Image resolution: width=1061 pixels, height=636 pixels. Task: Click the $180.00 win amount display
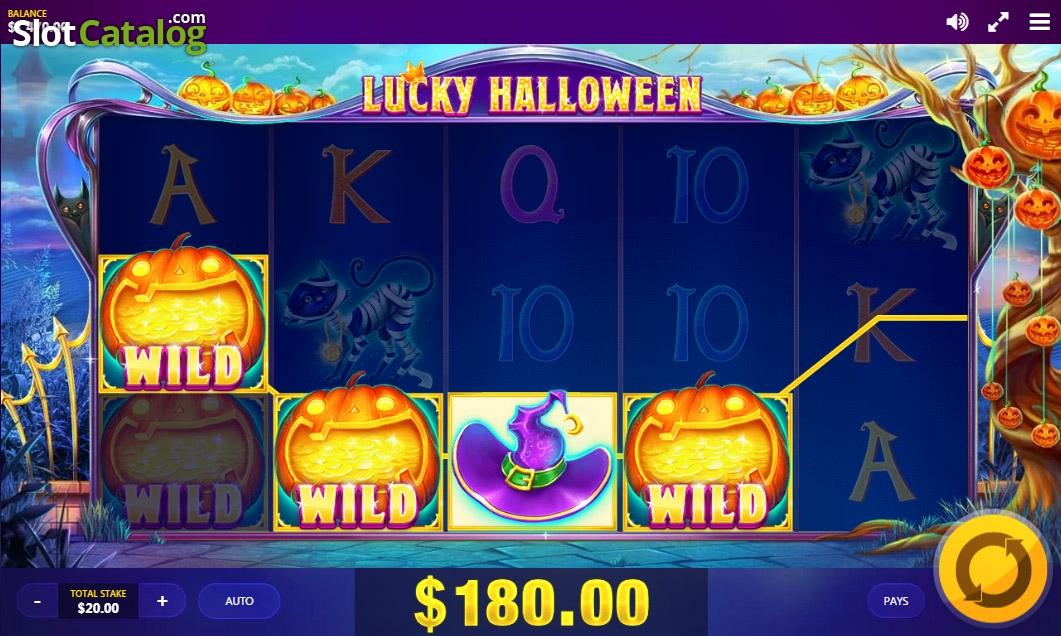[x=532, y=602]
